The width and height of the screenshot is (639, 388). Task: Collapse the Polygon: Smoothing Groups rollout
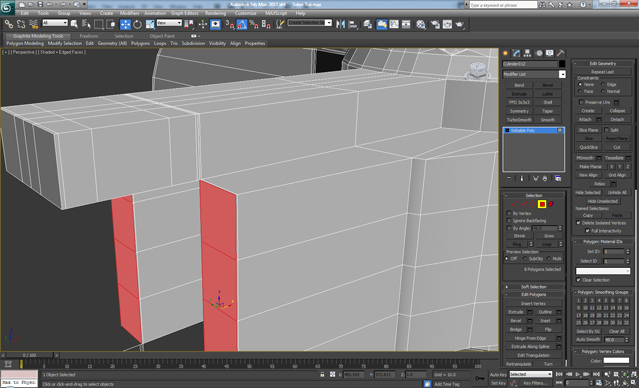tap(602, 292)
